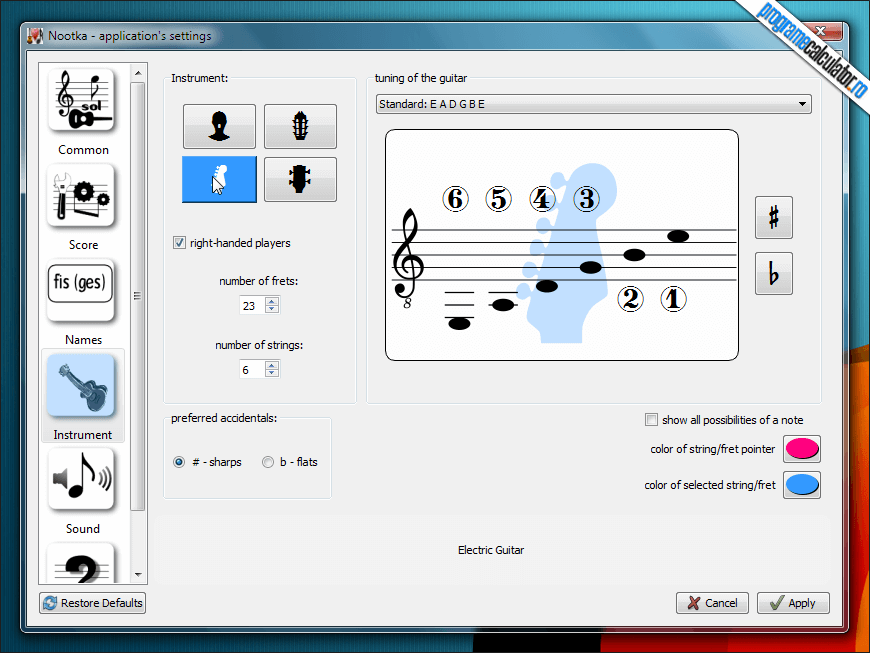Click the number of frets field
Image resolution: width=870 pixels, height=653 pixels.
(252, 305)
